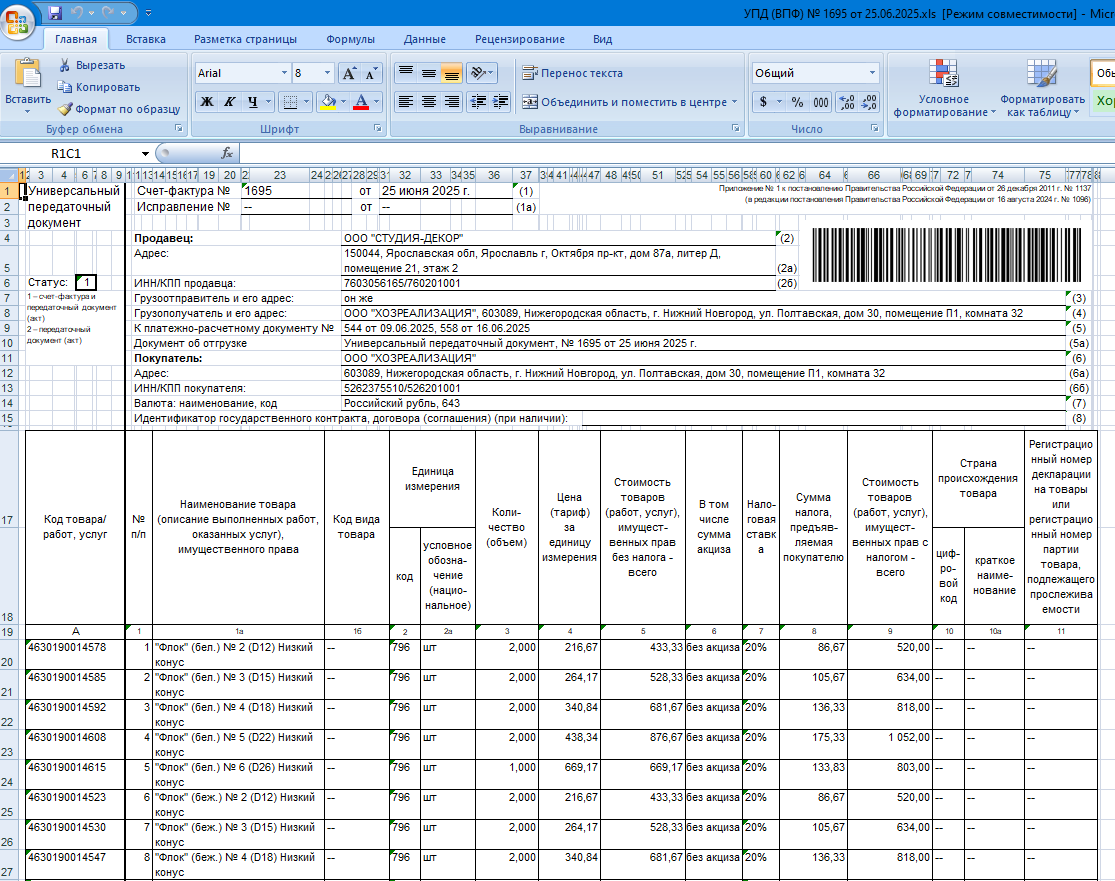Open the borders dropdown arrow
The image size is (1115, 881).
306,102
